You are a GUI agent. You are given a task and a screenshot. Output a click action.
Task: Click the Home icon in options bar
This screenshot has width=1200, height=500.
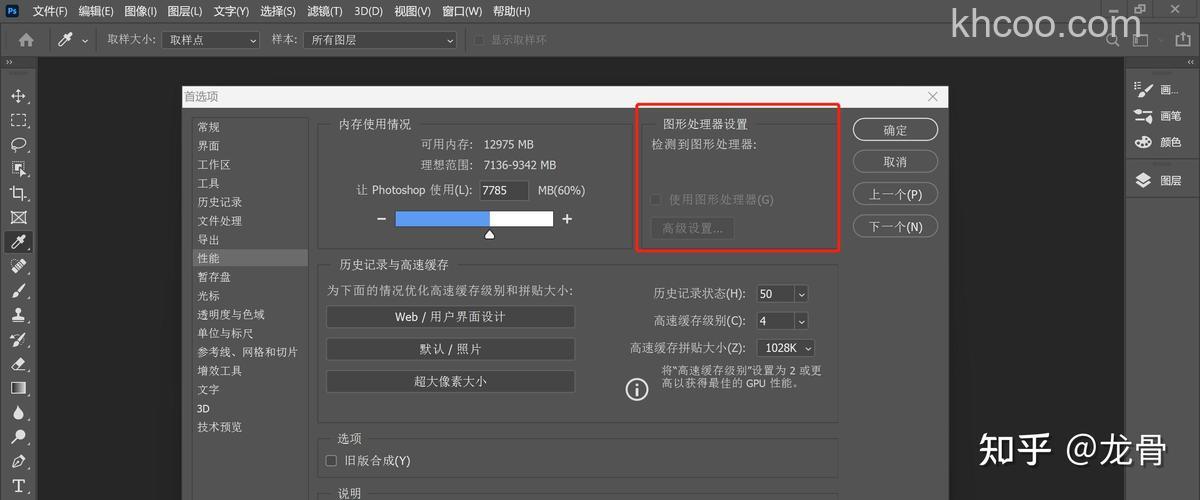26,40
